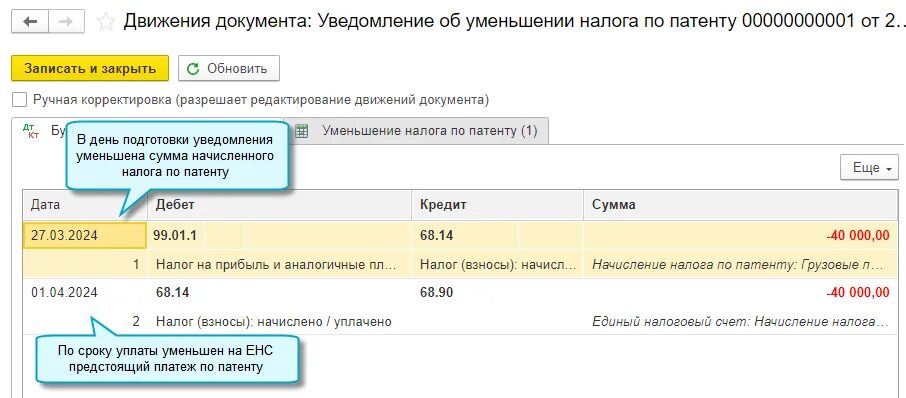Add document to favorites with star icon
The image size is (906, 398).
[x=105, y=23]
